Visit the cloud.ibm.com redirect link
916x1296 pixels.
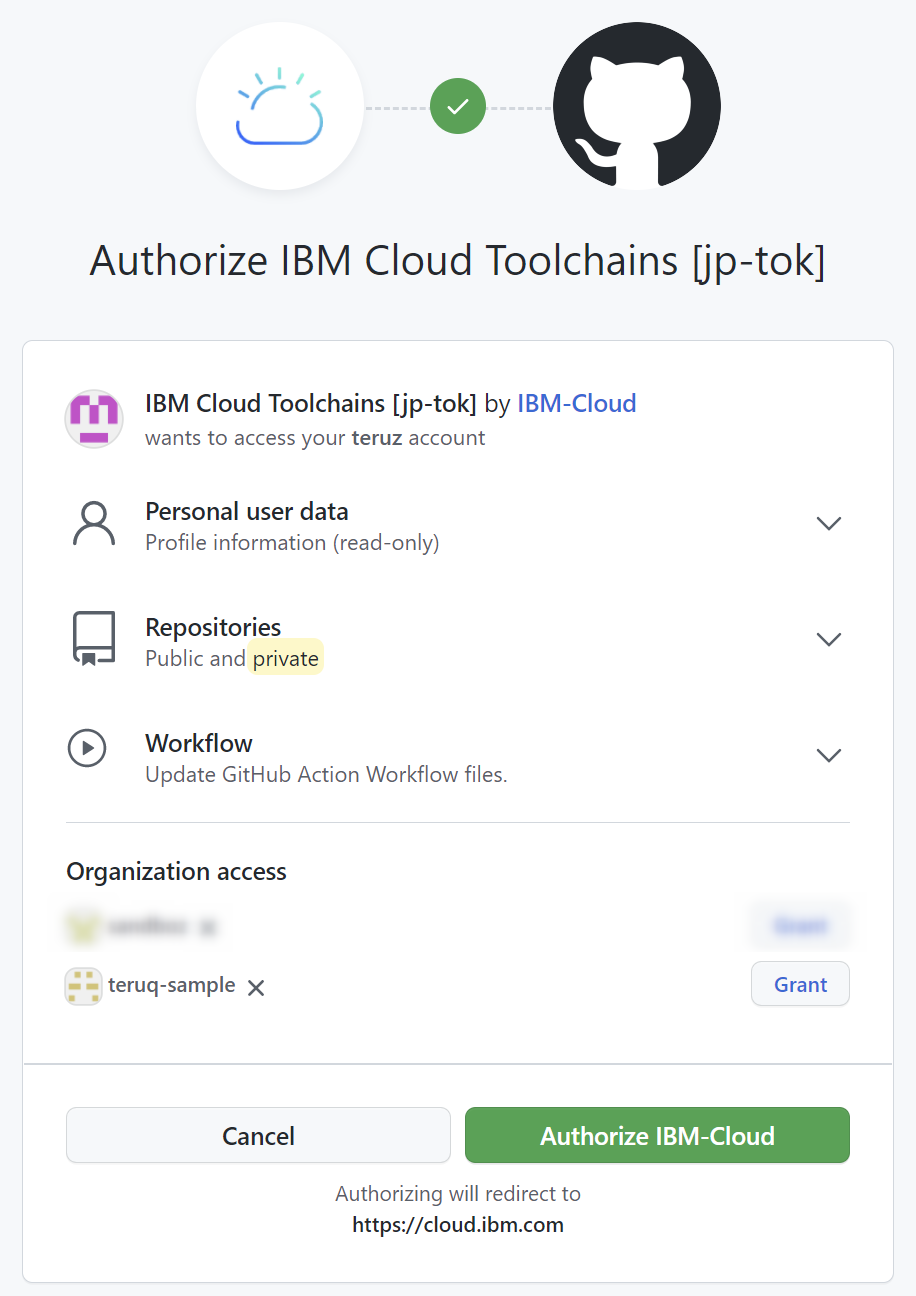pyautogui.click(x=457, y=1224)
